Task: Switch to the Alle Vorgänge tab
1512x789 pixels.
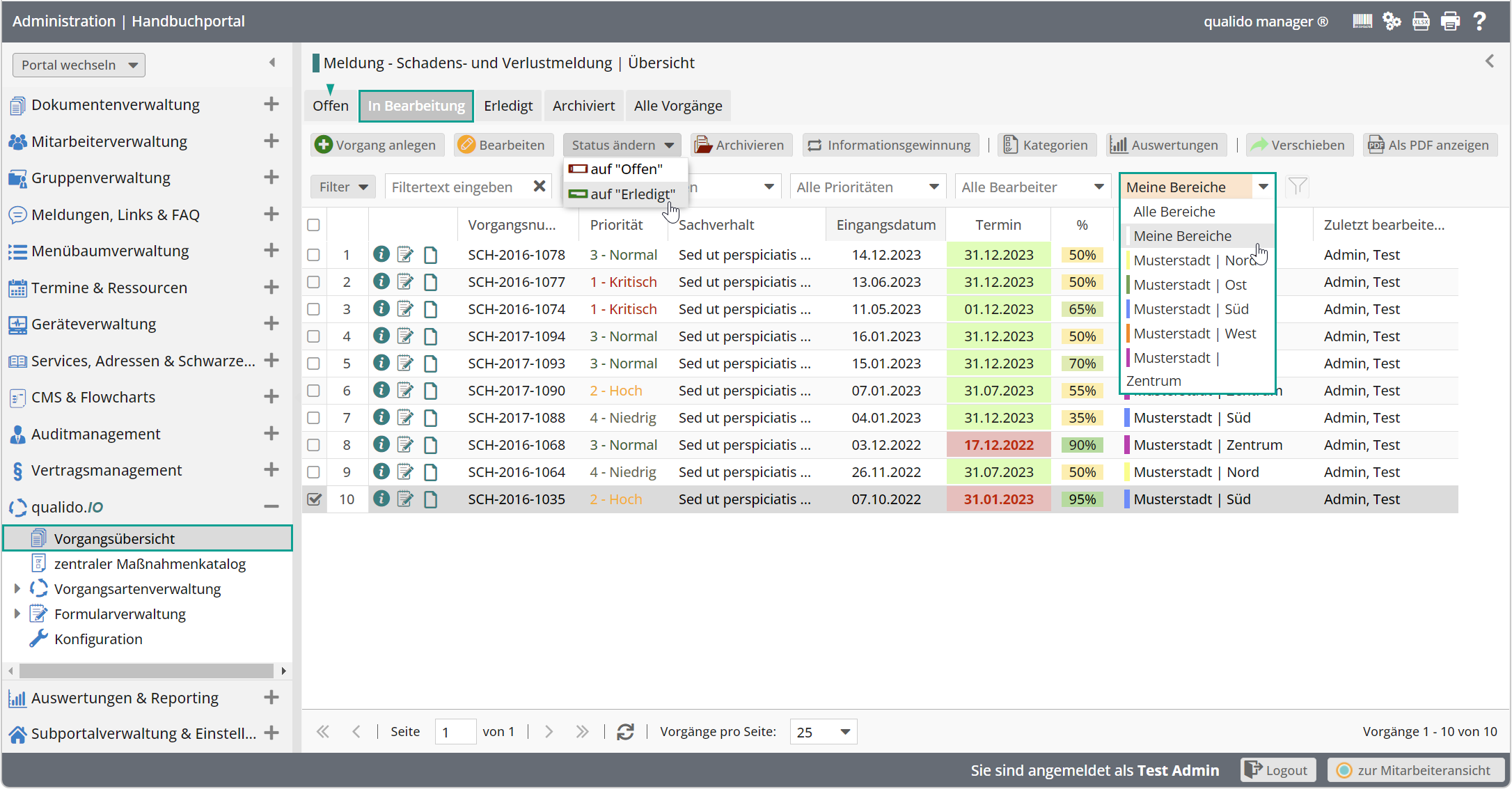Action: click(678, 106)
